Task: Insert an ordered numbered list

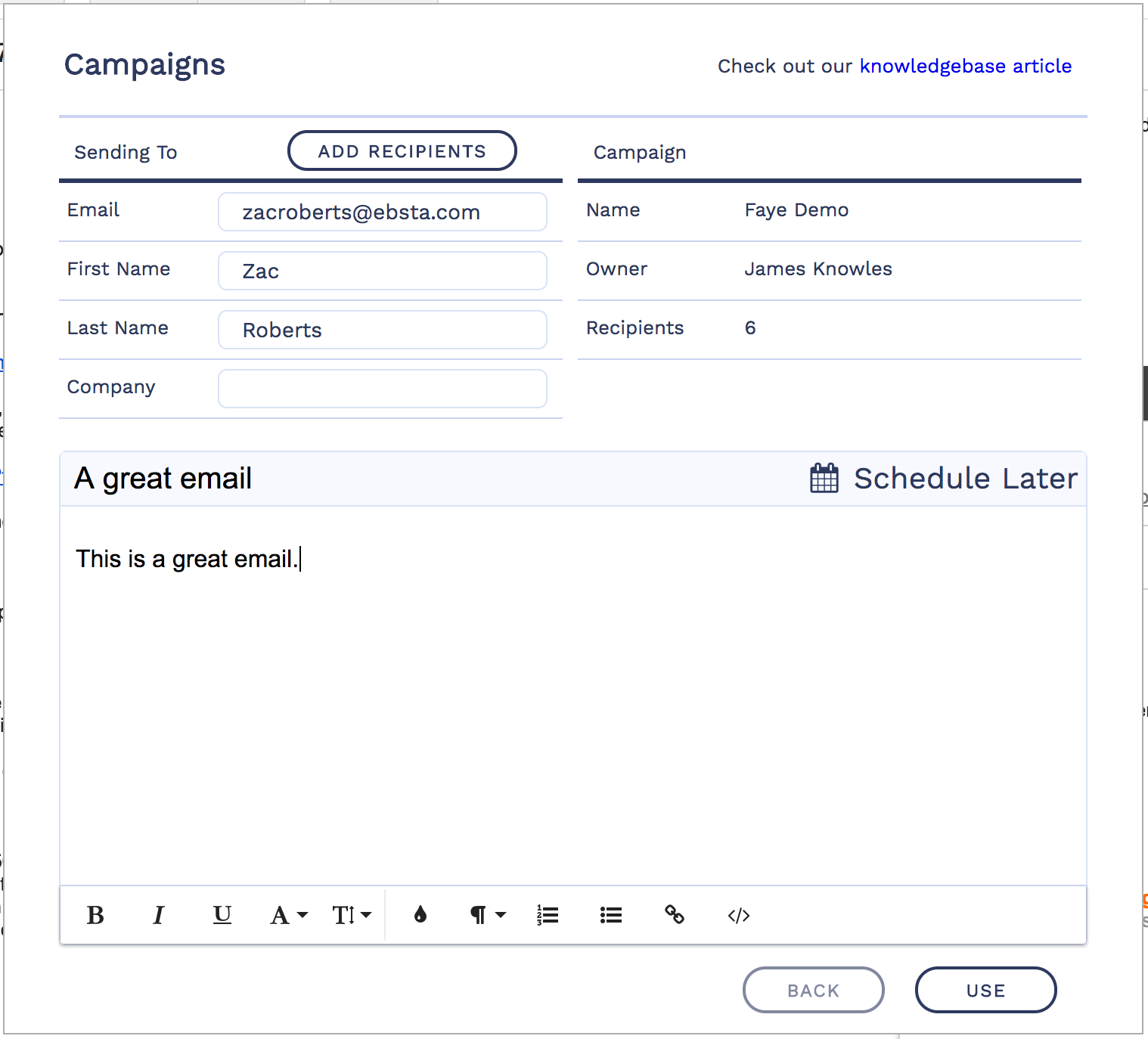Action: coord(548,915)
